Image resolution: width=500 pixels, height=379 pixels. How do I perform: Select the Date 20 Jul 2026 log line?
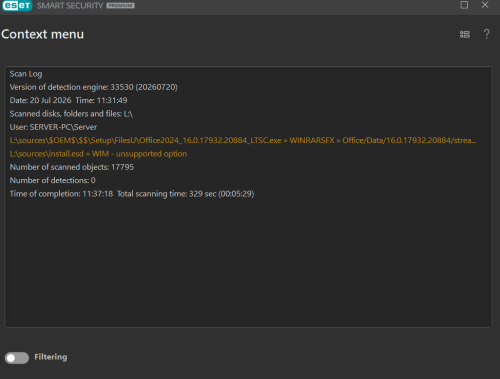click(68, 100)
